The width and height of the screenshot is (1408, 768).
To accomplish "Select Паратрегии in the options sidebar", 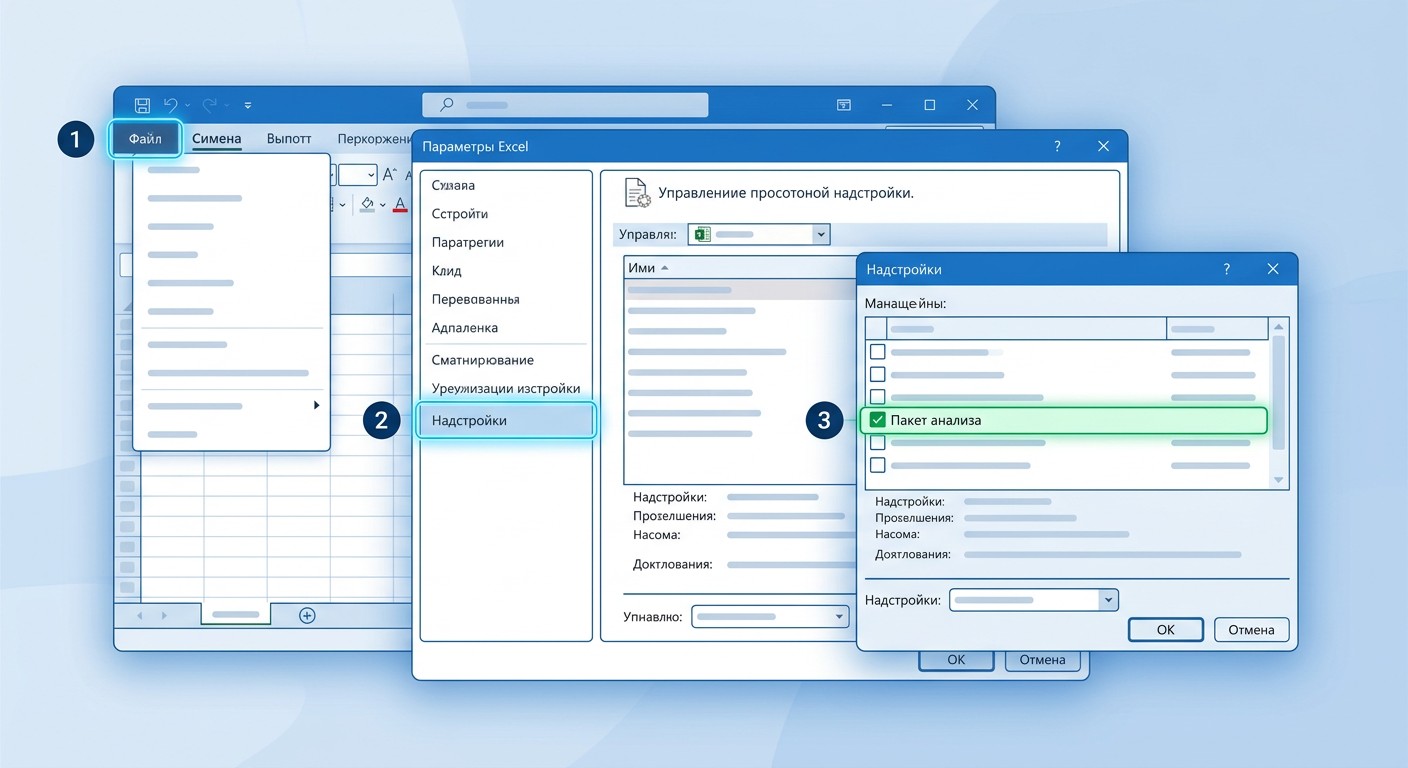I will point(468,242).
